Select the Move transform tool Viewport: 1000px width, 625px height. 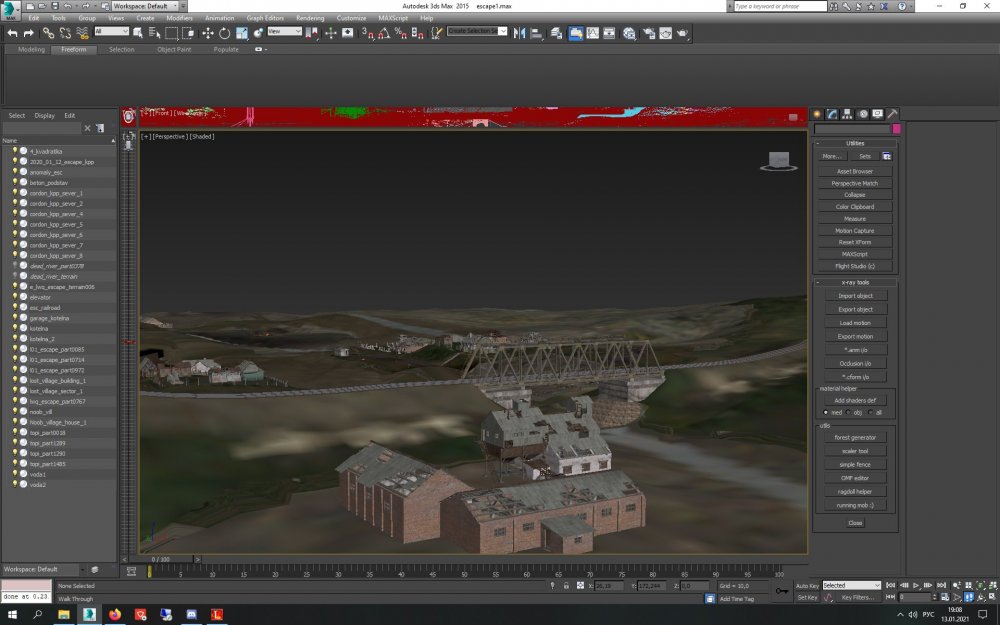(x=208, y=33)
